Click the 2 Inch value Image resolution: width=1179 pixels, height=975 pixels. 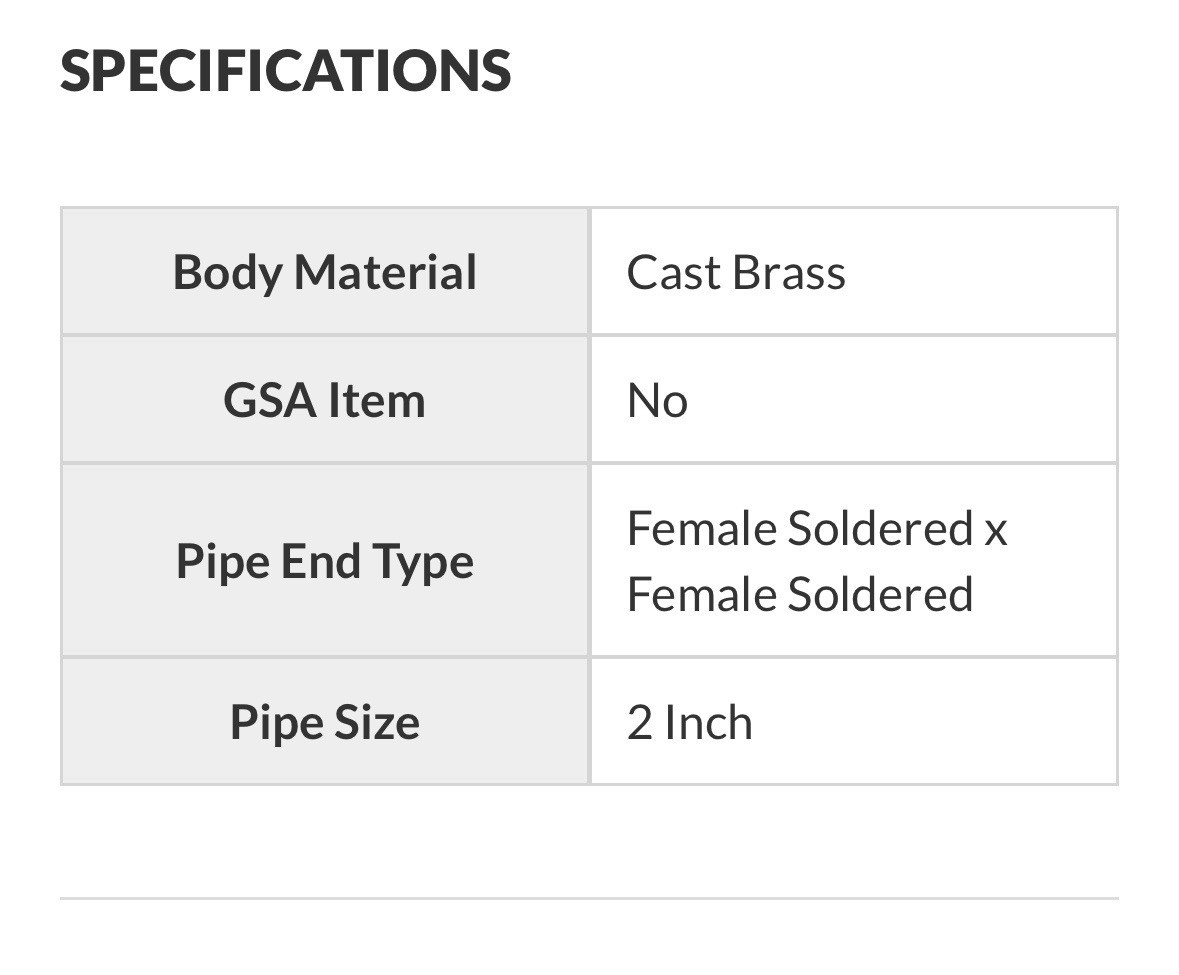click(x=690, y=723)
